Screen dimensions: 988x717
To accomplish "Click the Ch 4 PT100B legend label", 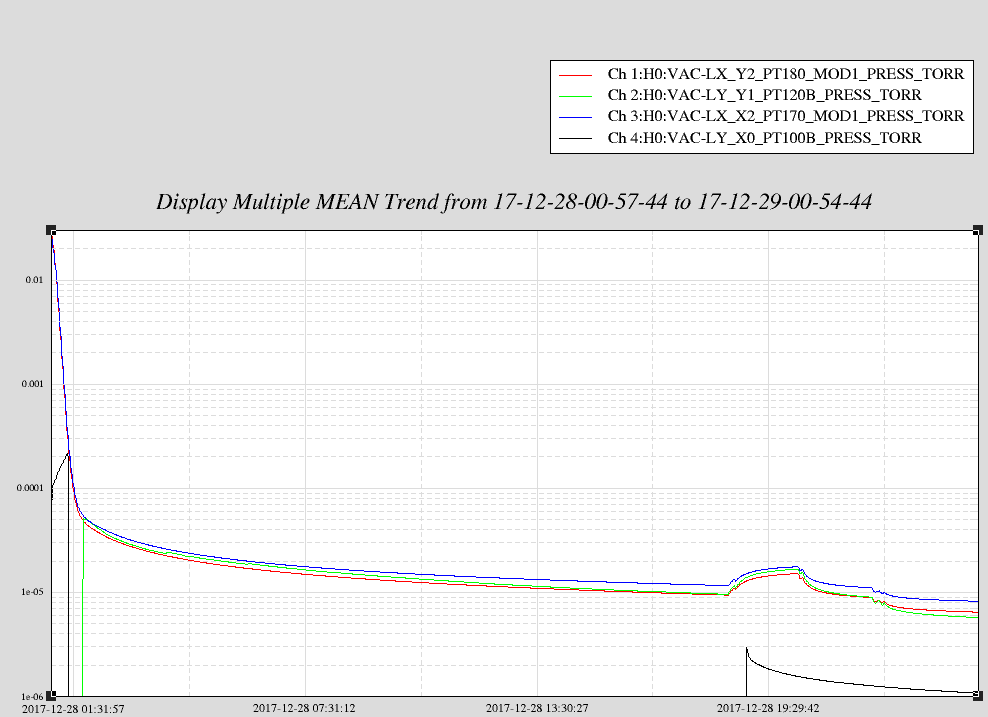I will (x=764, y=137).
